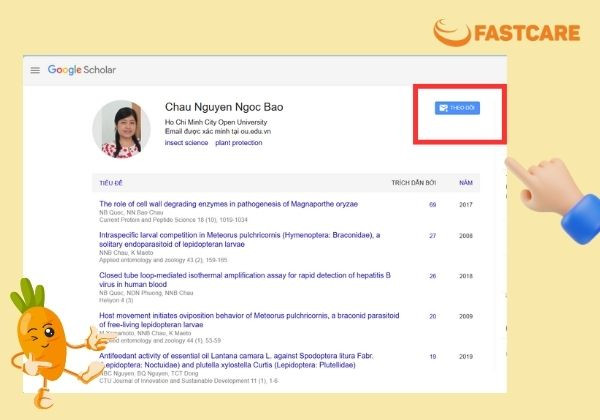The width and height of the screenshot is (600, 420).
Task: Open the Host movement initiates oviposition behavior article
Action: (x=249, y=320)
